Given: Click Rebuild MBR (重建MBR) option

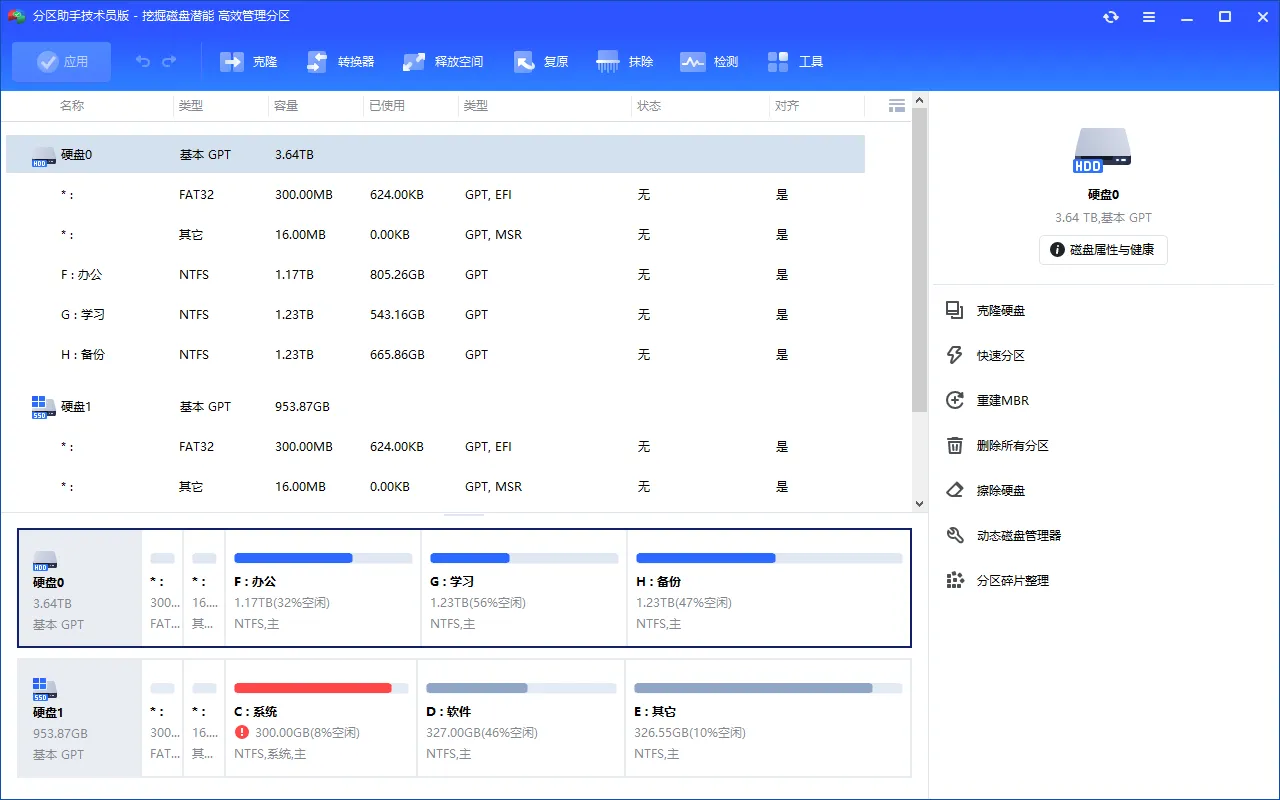Looking at the screenshot, I should point(1002,401).
